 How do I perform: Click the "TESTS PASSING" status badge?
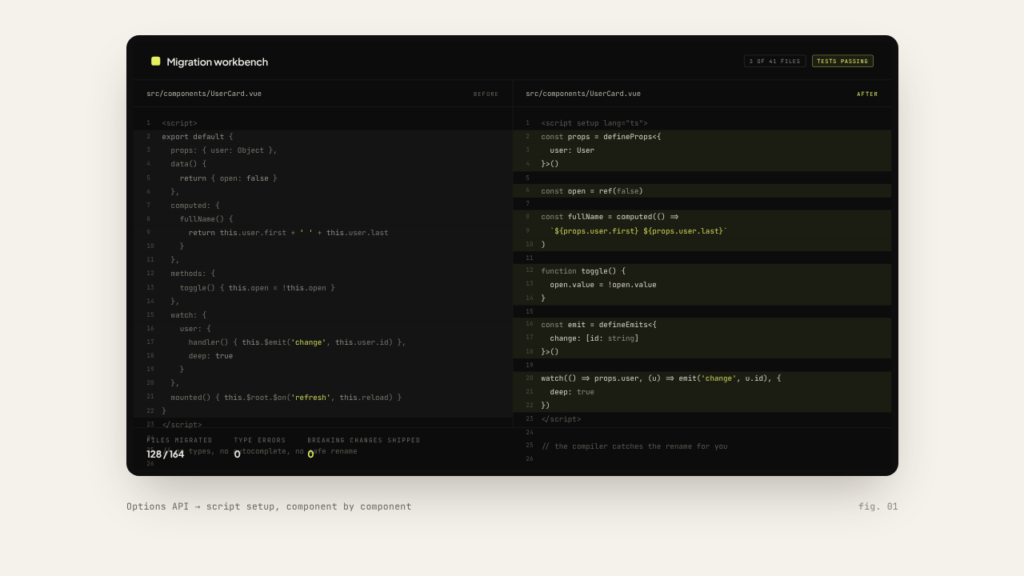coord(842,61)
